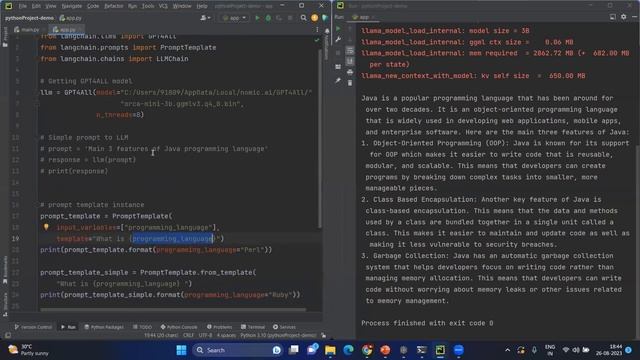Open File Explorer from taskbar

(x=330, y=350)
